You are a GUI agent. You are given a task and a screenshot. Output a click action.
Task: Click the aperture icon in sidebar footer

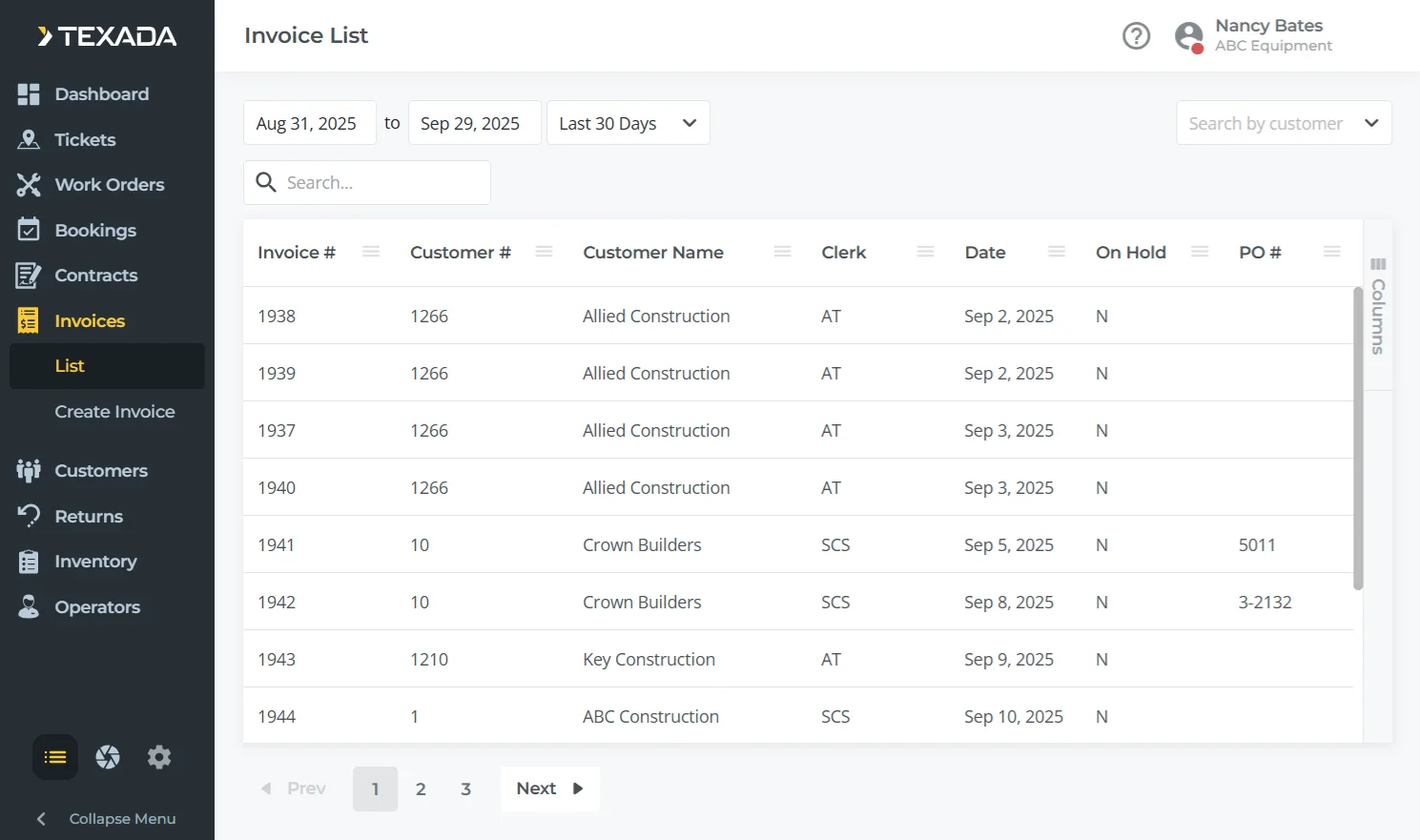(x=108, y=757)
